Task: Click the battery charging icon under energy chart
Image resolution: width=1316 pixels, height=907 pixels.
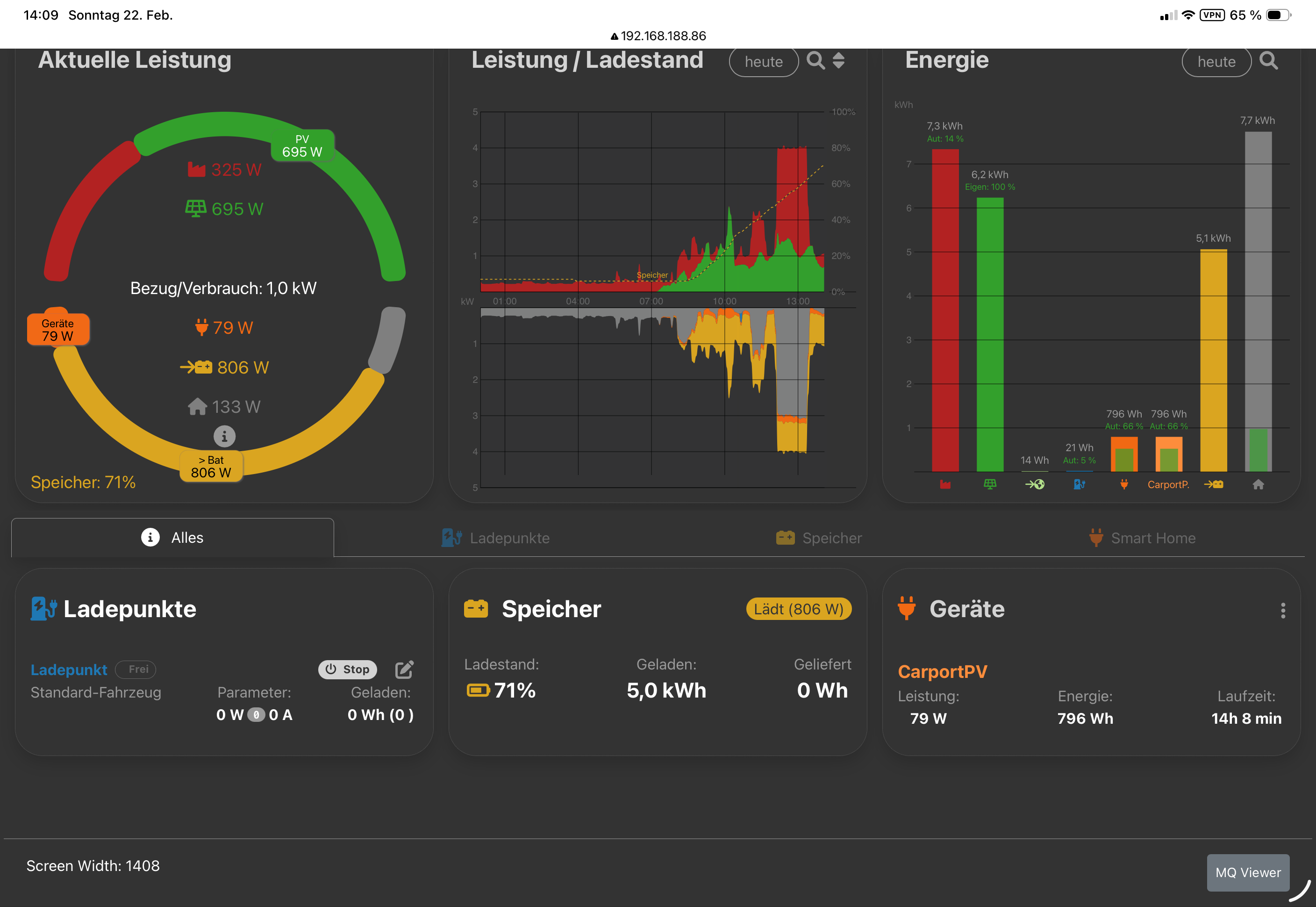Action: 1213,484
